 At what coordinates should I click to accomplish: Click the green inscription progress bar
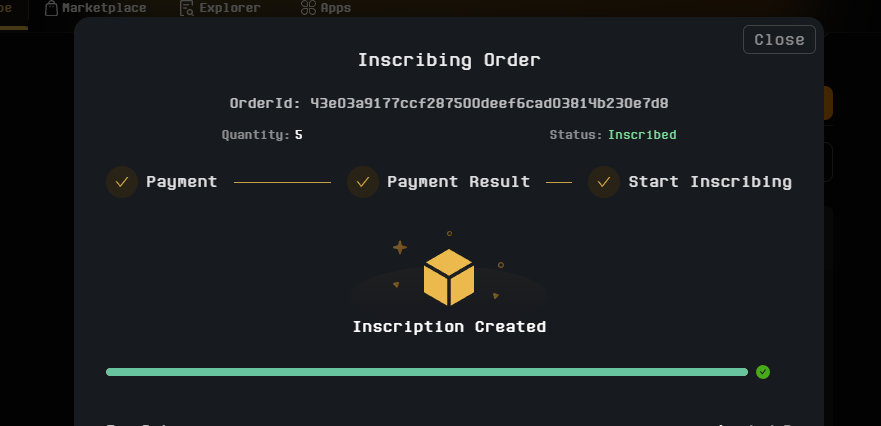tap(426, 372)
